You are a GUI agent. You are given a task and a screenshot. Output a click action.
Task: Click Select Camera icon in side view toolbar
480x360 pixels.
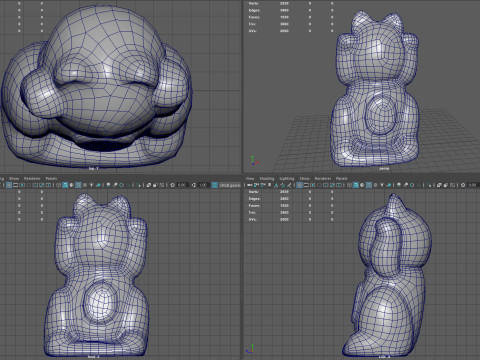coord(249,185)
